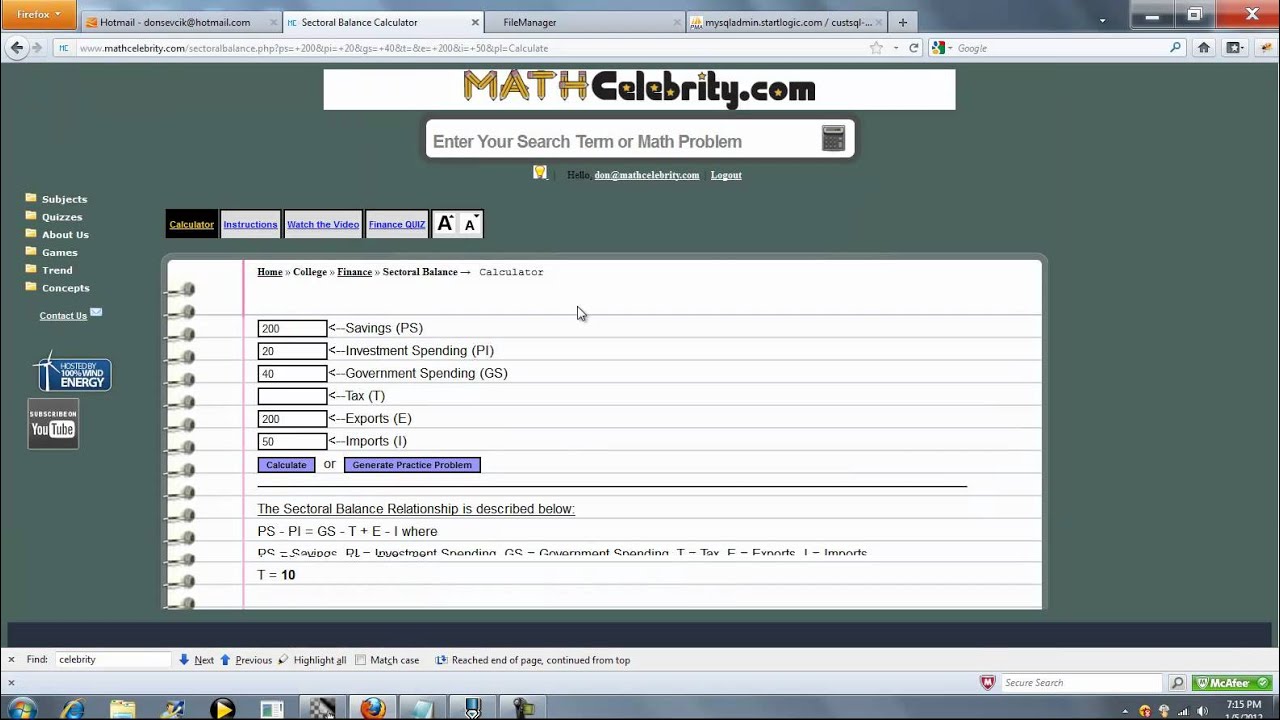This screenshot has width=1280, height=720.
Task: Switch to the mysqladmin.startlogic.com tab
Action: pyautogui.click(x=787, y=22)
